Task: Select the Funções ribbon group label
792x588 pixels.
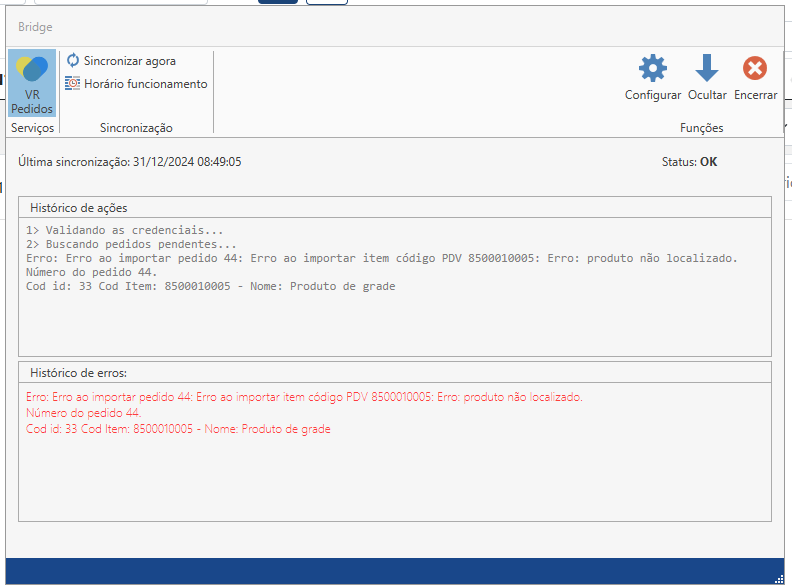Action: tap(701, 128)
